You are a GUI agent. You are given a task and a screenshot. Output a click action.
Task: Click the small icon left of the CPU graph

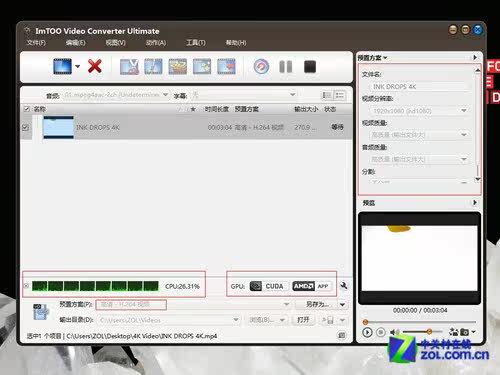pos(26,286)
